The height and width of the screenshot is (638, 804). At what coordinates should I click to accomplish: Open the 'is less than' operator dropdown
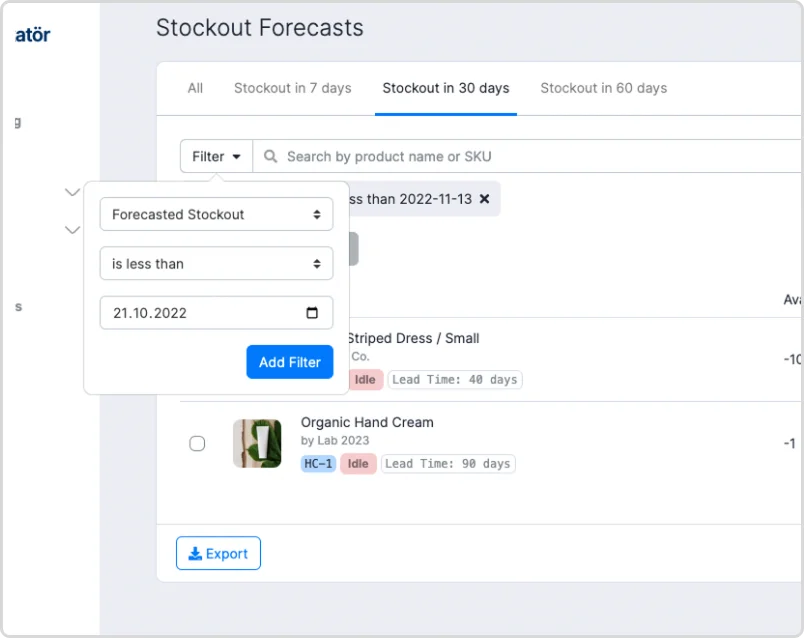pyautogui.click(x=216, y=263)
